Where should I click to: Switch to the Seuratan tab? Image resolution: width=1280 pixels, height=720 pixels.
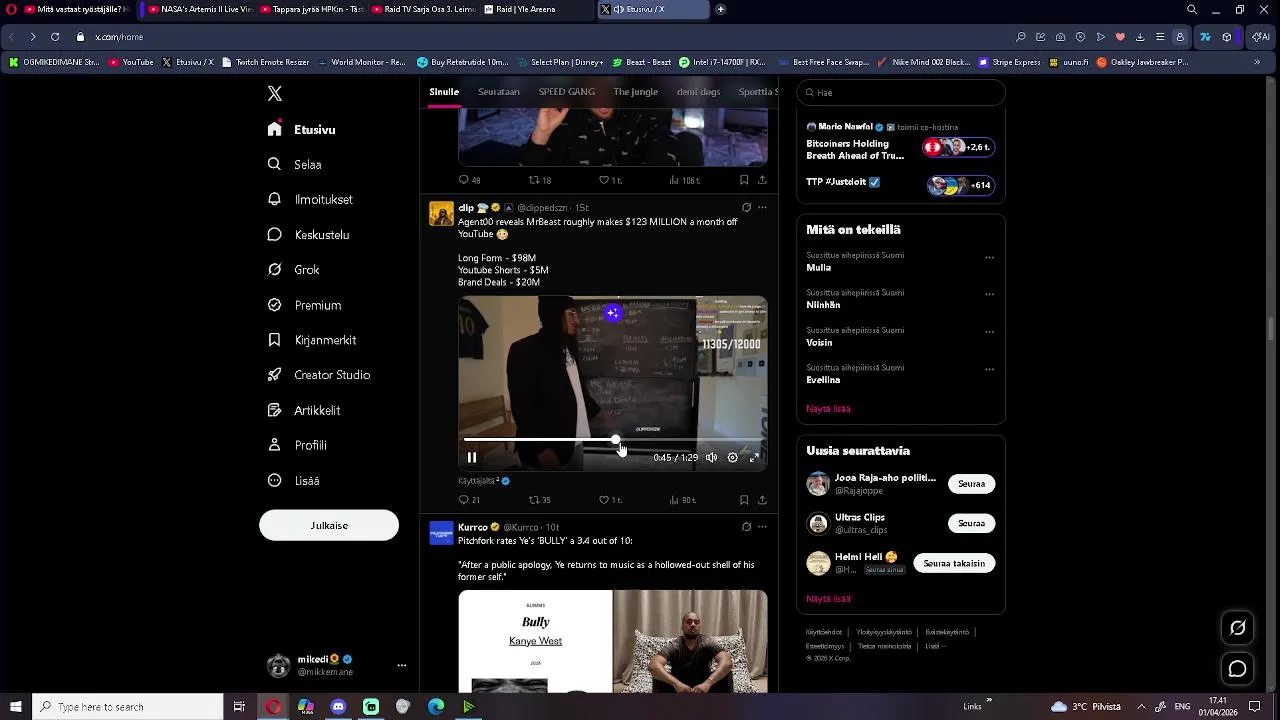(499, 92)
